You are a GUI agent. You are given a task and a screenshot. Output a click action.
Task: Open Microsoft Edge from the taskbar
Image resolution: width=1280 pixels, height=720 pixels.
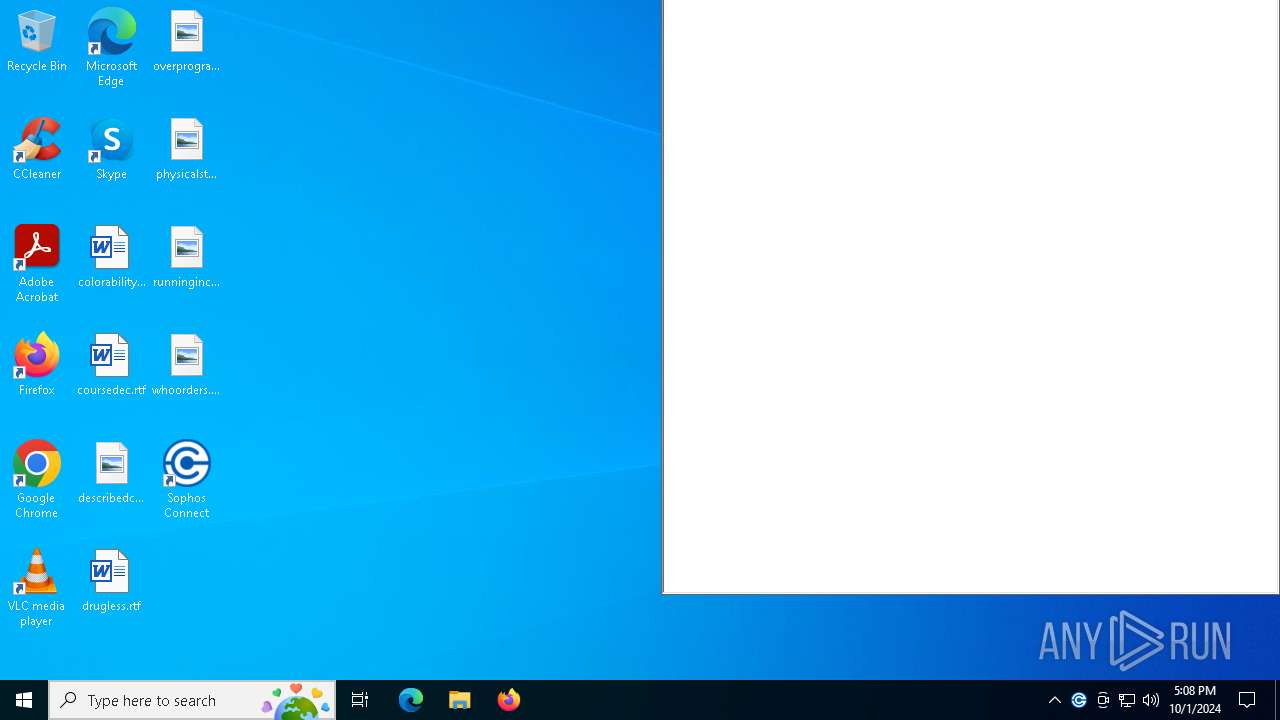coord(411,700)
